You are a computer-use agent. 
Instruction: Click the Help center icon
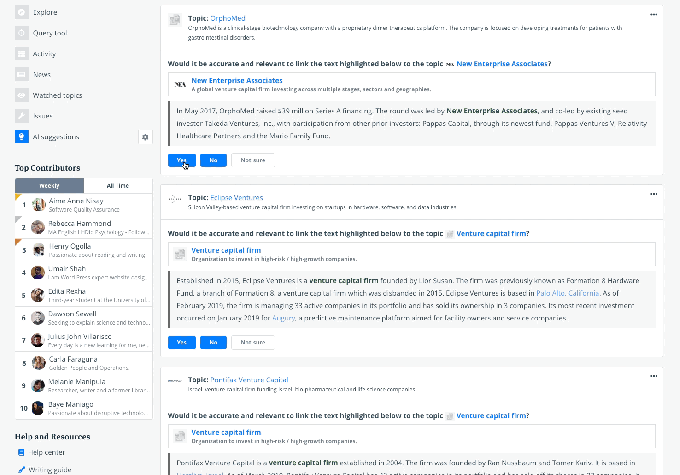pos(22,453)
